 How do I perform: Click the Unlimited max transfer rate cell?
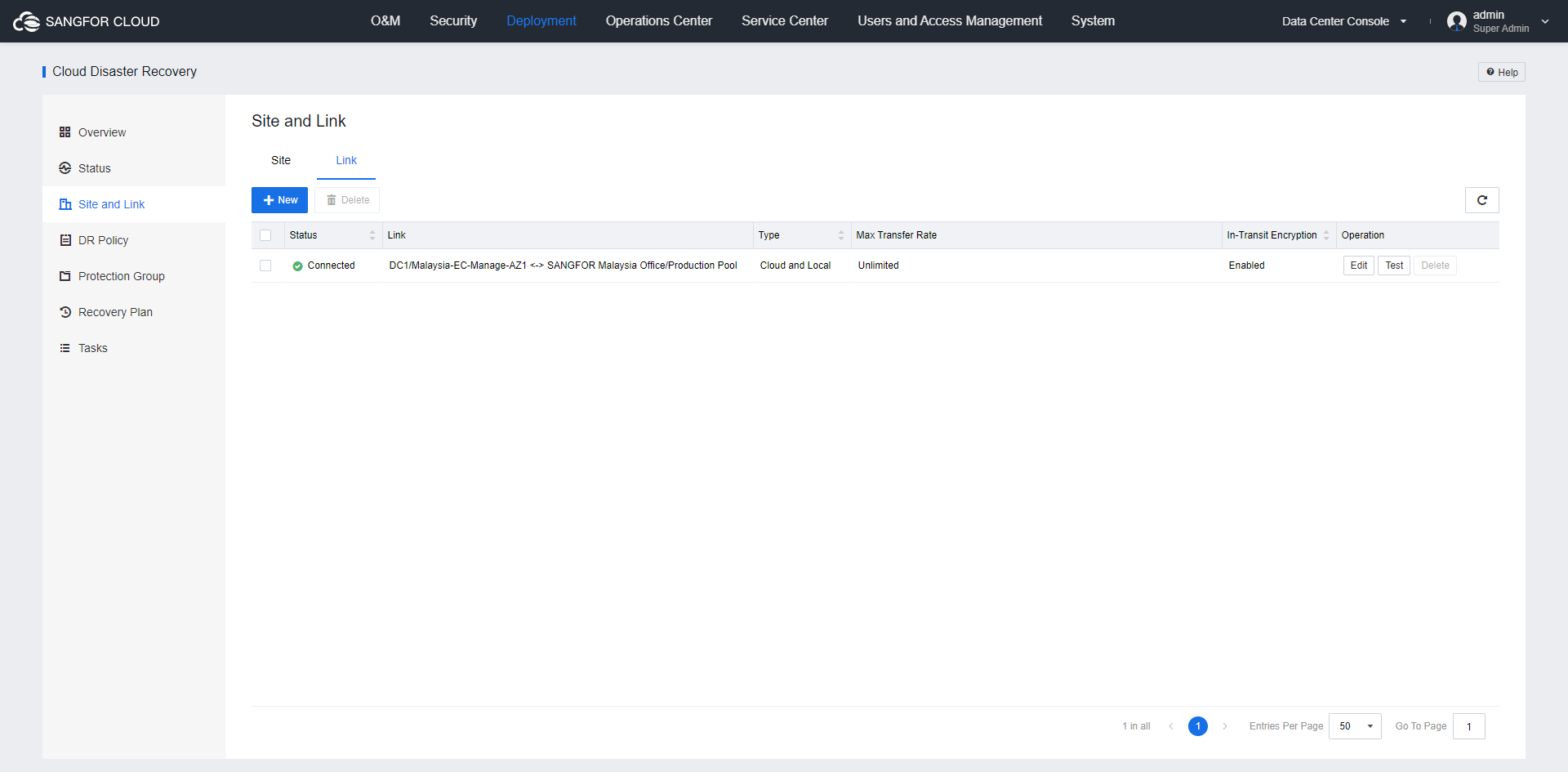pos(878,266)
